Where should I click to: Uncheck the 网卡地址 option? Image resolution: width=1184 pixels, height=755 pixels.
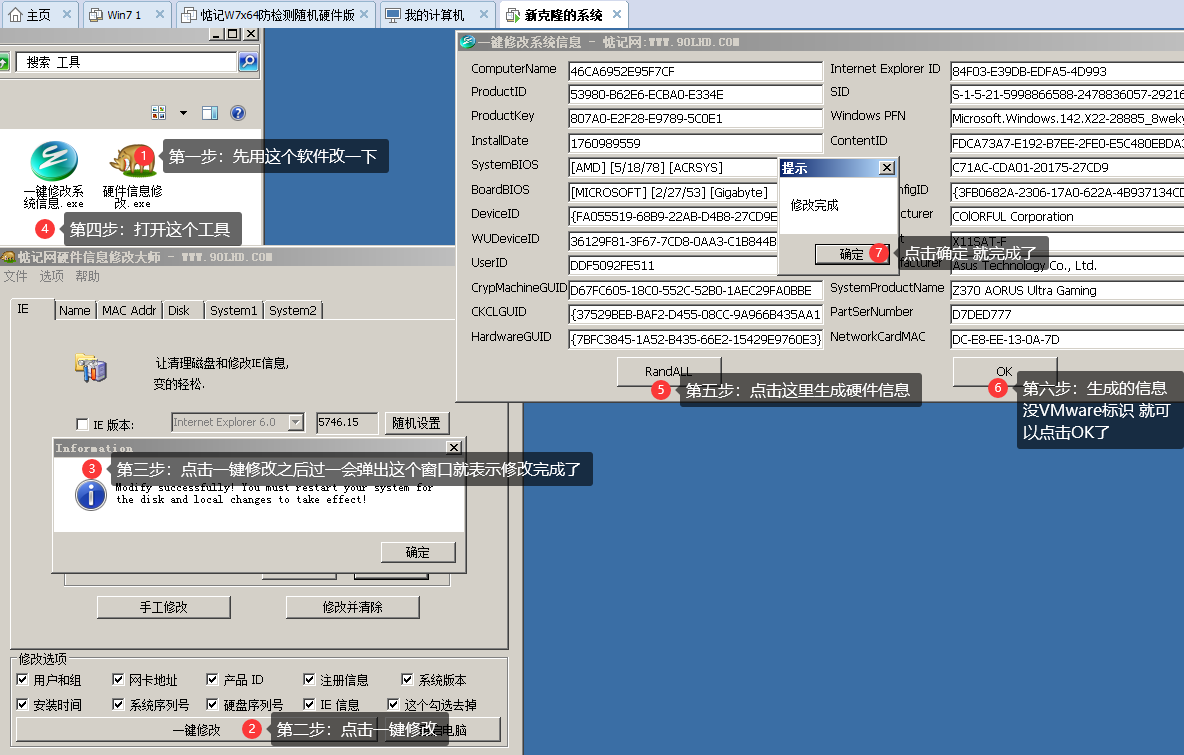118,680
